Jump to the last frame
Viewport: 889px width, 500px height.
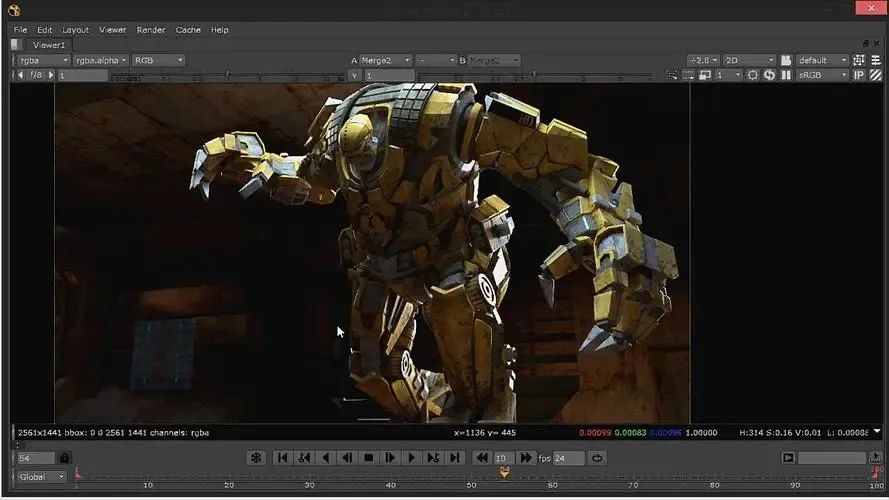click(x=455, y=458)
